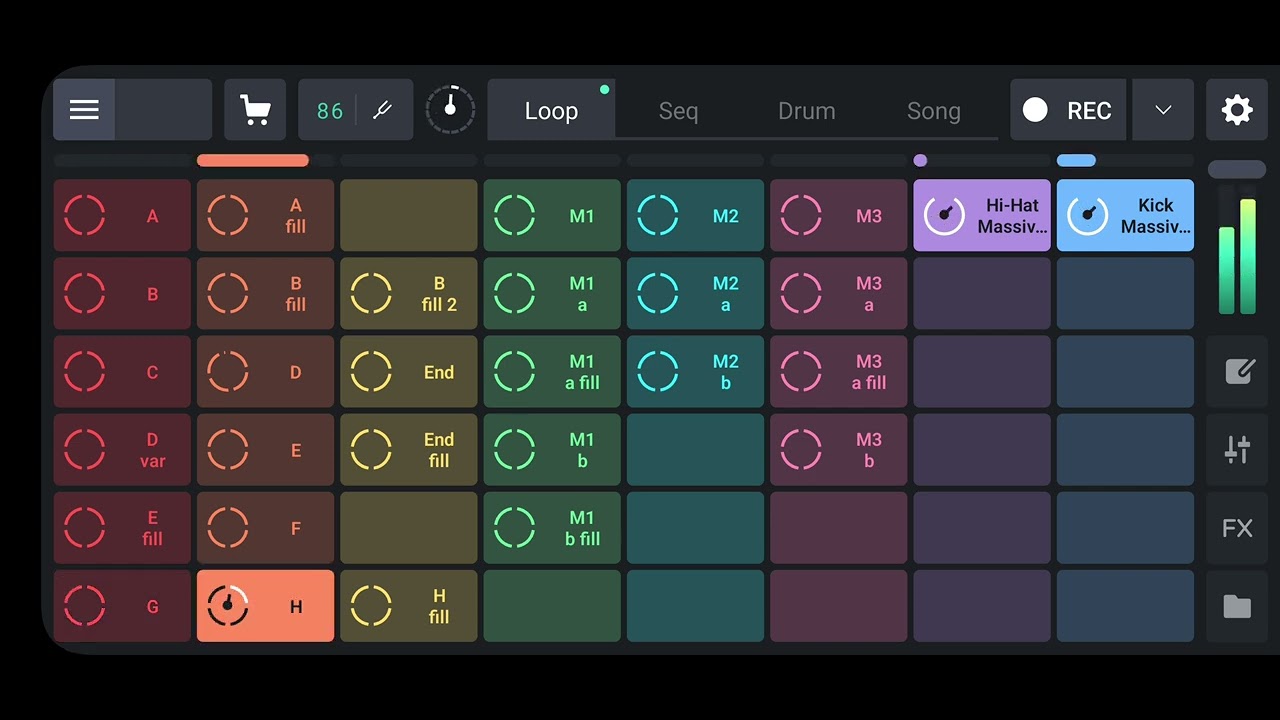
Task: Trigger the yellow End pad
Action: (409, 371)
